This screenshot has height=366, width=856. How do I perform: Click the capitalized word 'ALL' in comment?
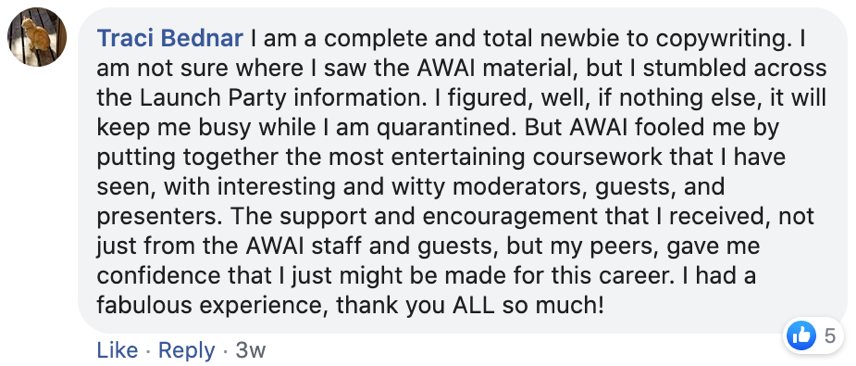coord(473,306)
